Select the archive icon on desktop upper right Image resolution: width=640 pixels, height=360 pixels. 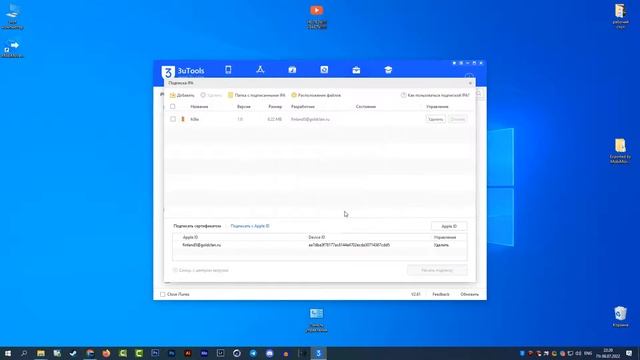[x=620, y=16]
